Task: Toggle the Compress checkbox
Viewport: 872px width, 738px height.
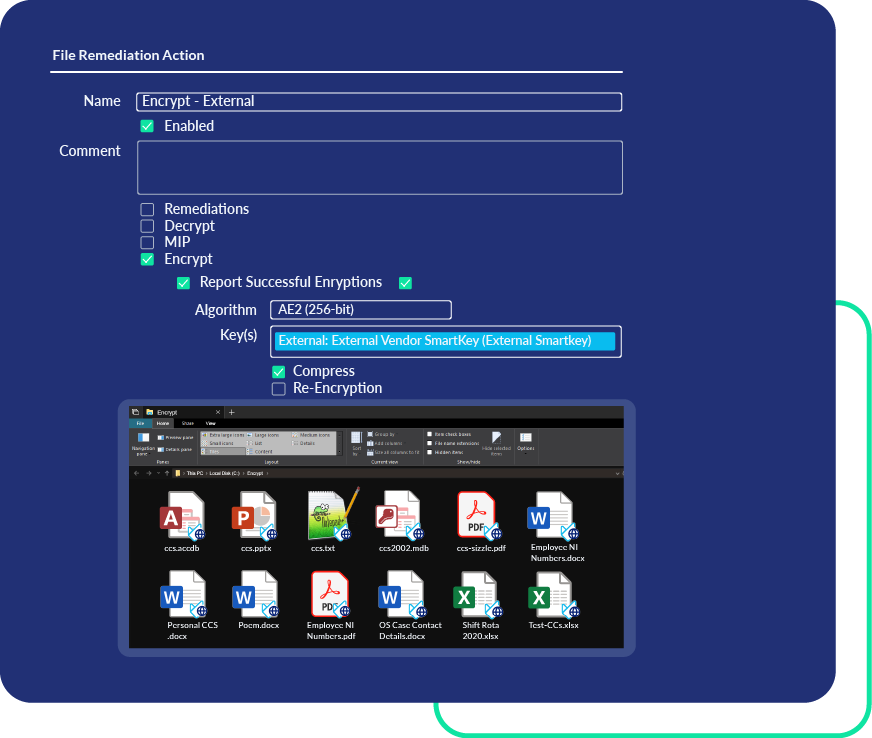Action: point(279,372)
